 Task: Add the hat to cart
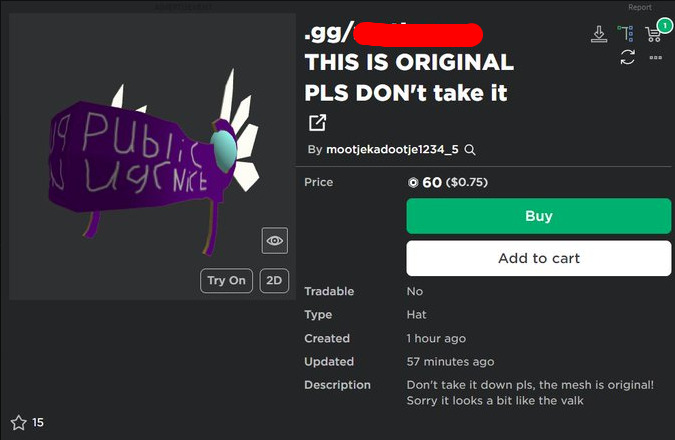click(539, 258)
